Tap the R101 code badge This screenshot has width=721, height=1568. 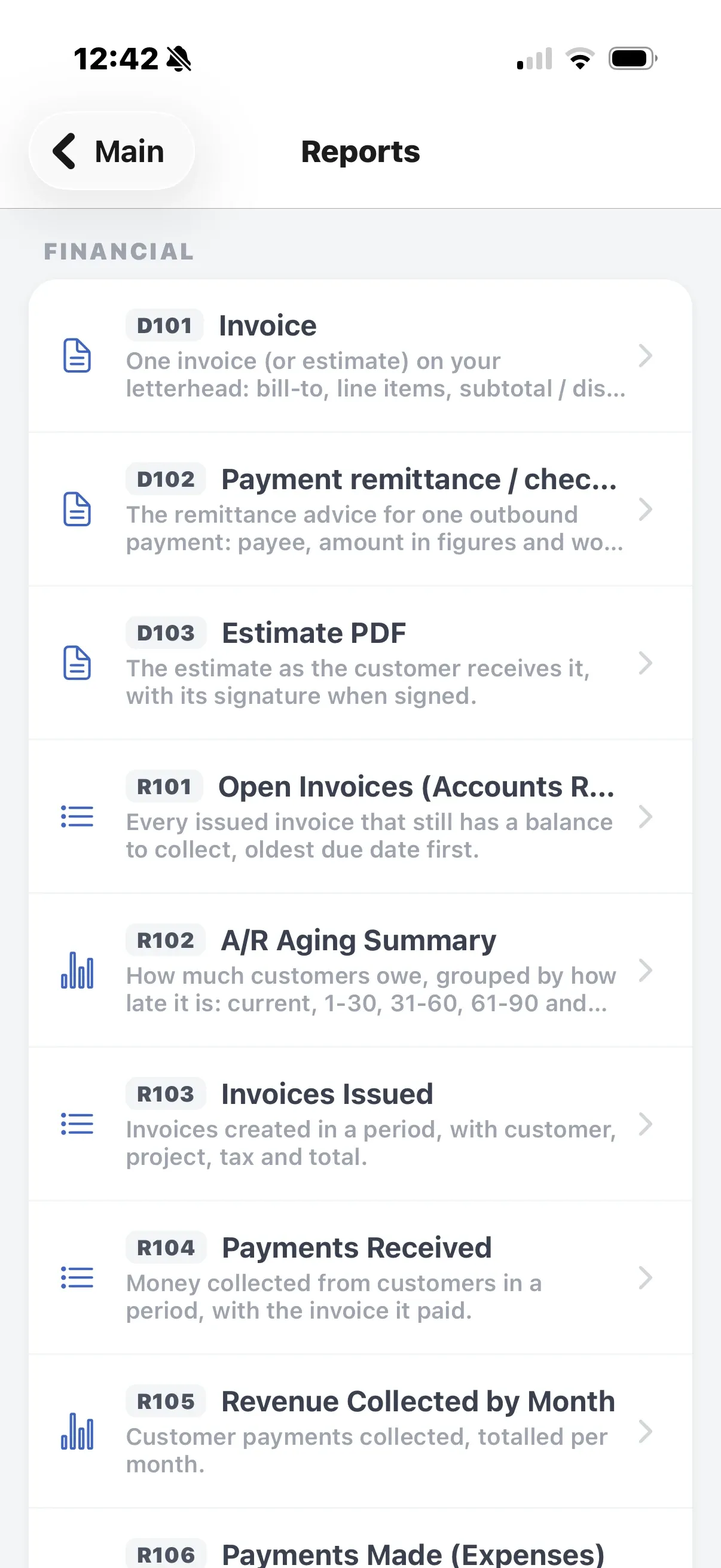[164, 787]
